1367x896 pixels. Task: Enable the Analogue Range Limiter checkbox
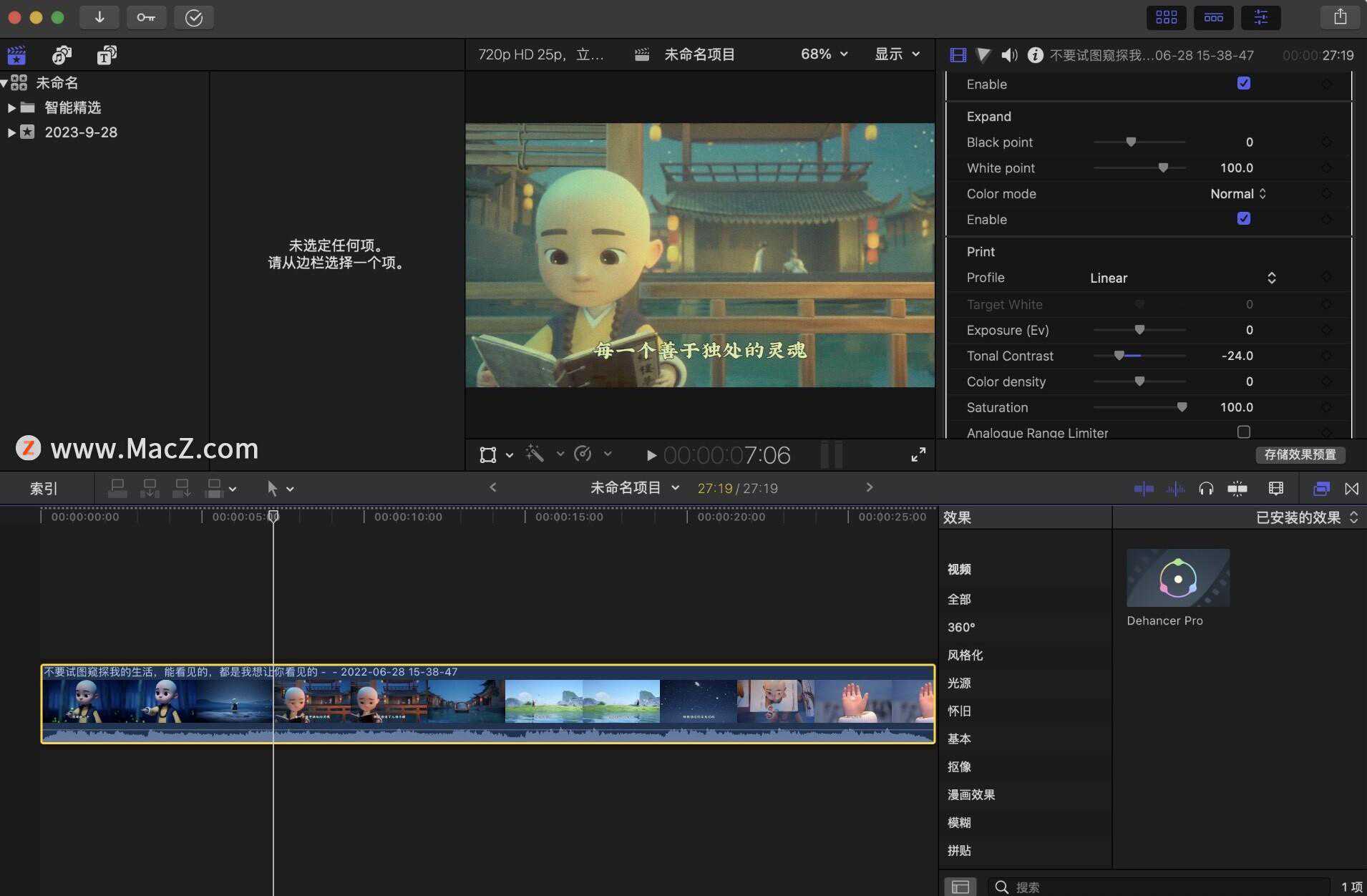(1244, 432)
